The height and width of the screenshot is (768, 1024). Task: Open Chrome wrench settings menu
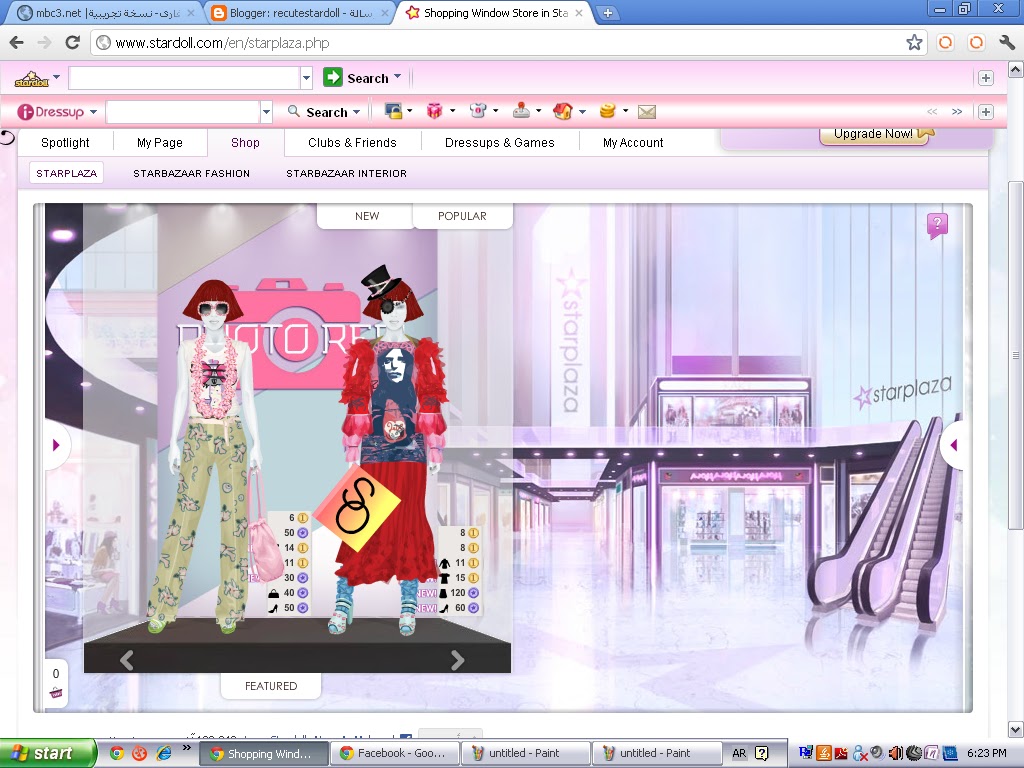pos(1006,42)
